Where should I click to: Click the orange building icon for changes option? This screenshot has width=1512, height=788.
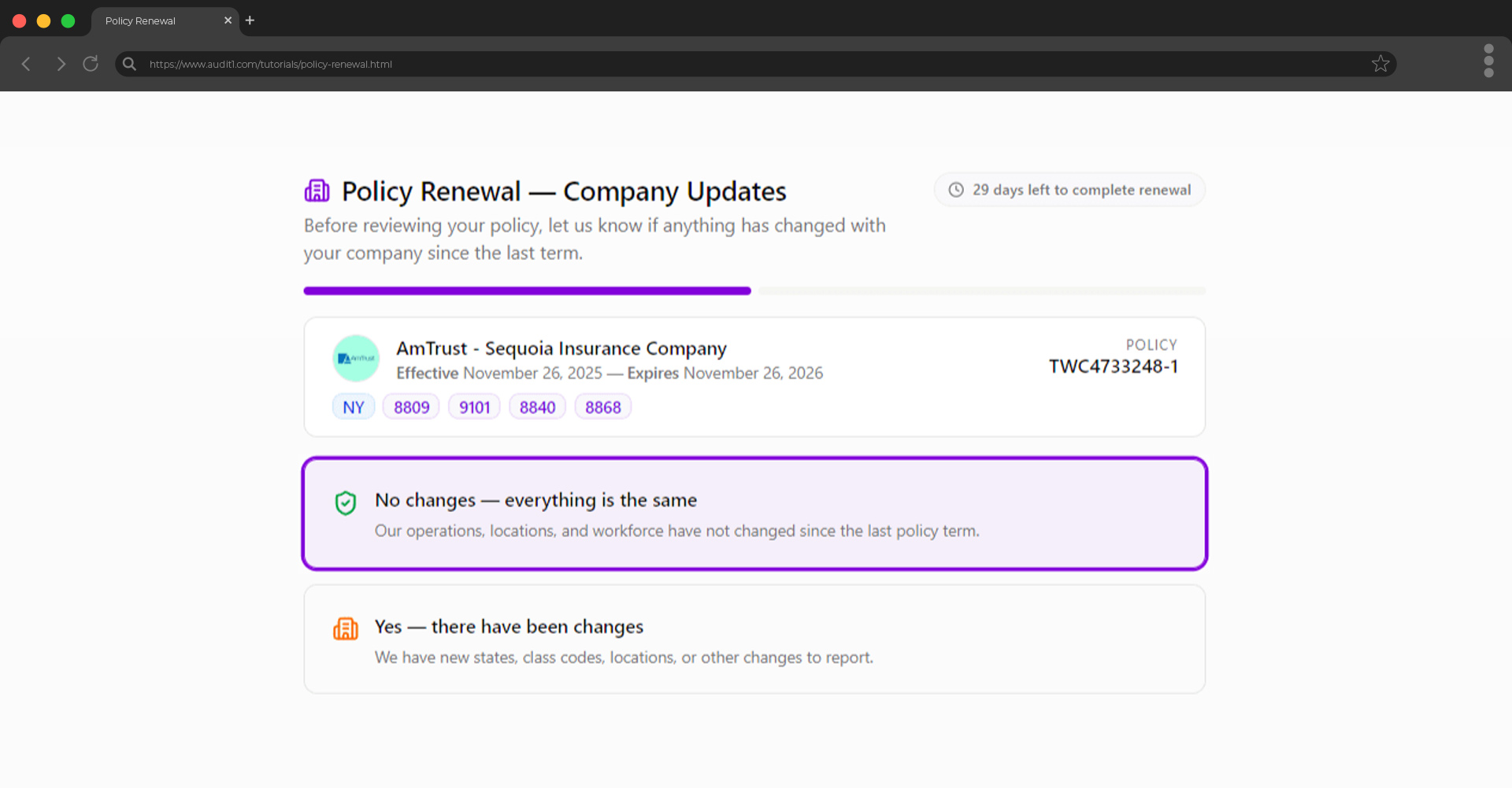click(346, 628)
